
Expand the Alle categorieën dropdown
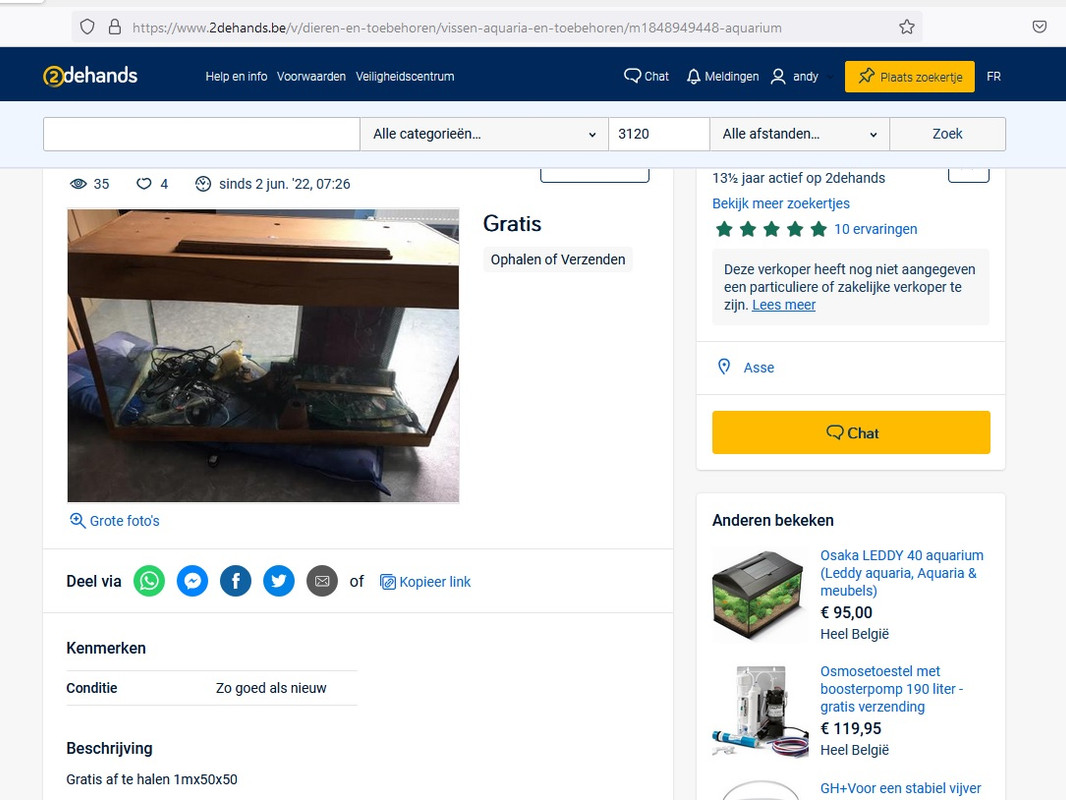click(483, 134)
